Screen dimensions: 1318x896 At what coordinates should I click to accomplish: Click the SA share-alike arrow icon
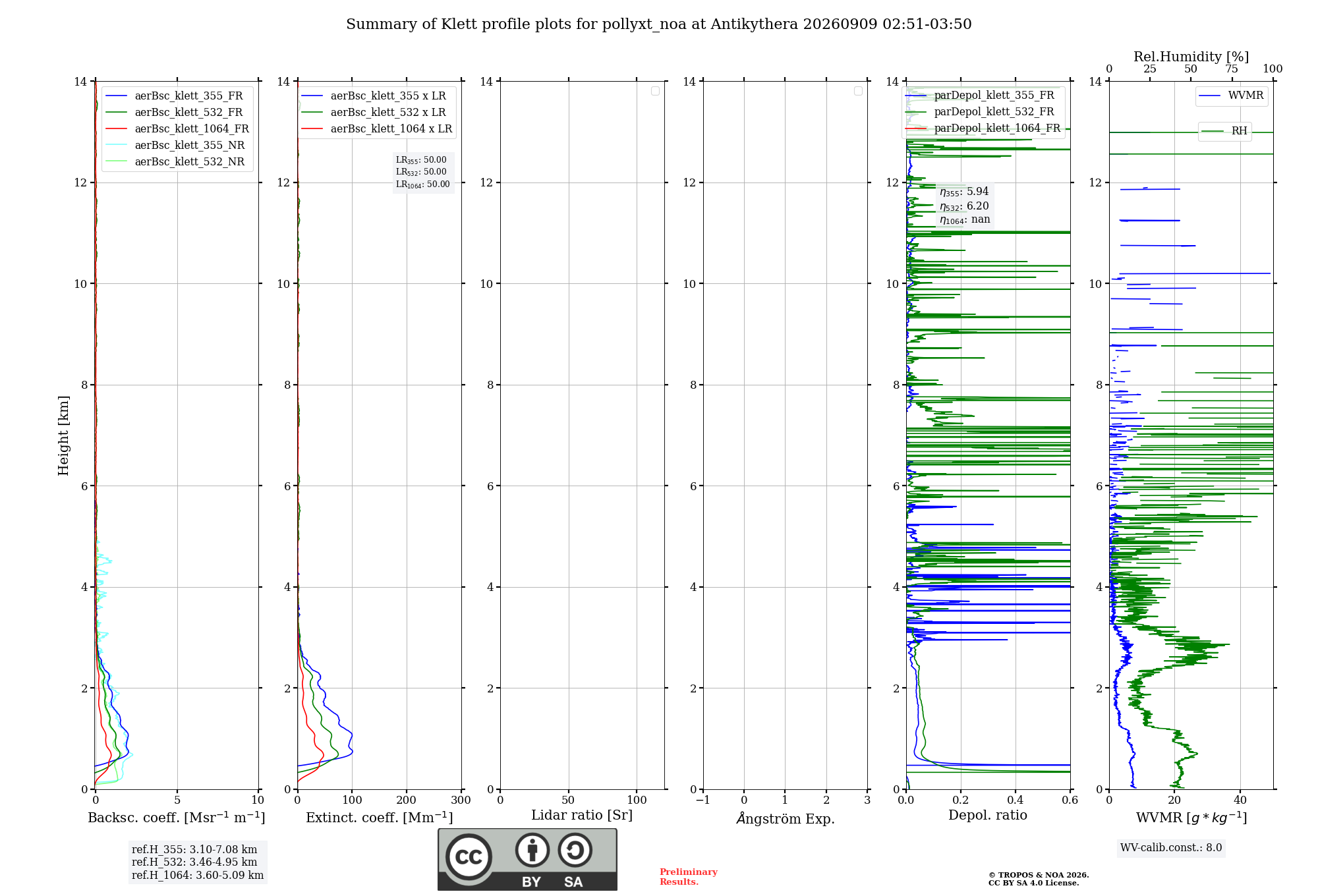point(575,850)
